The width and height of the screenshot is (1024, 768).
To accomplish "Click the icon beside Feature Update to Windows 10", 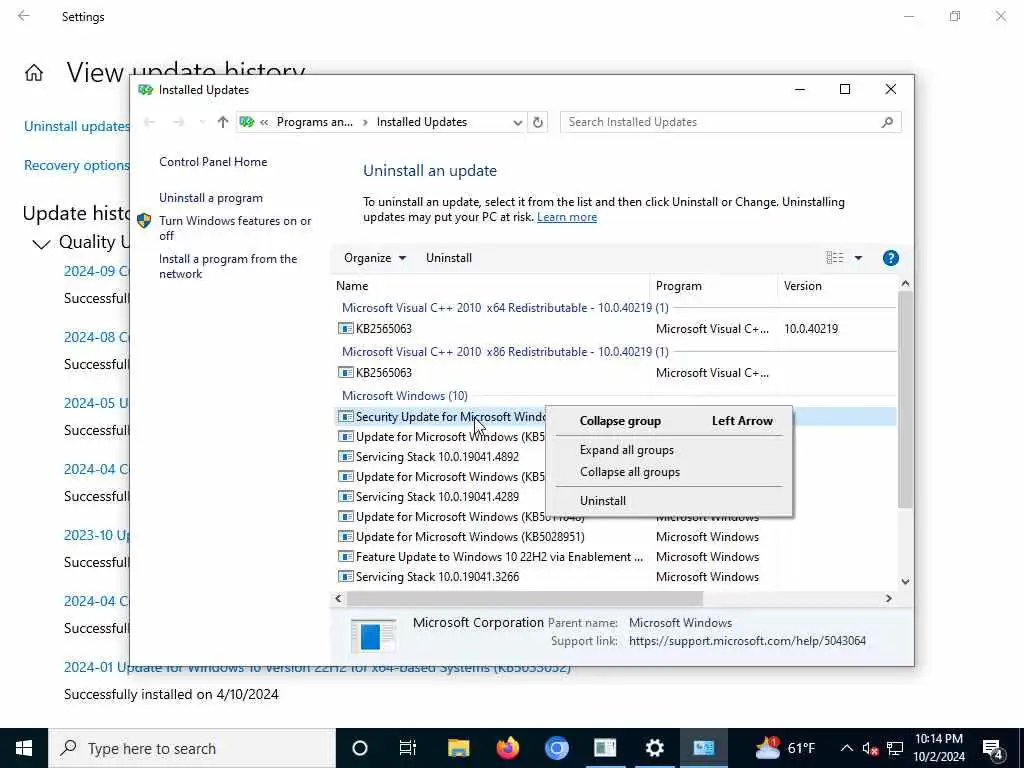I will (x=345, y=557).
